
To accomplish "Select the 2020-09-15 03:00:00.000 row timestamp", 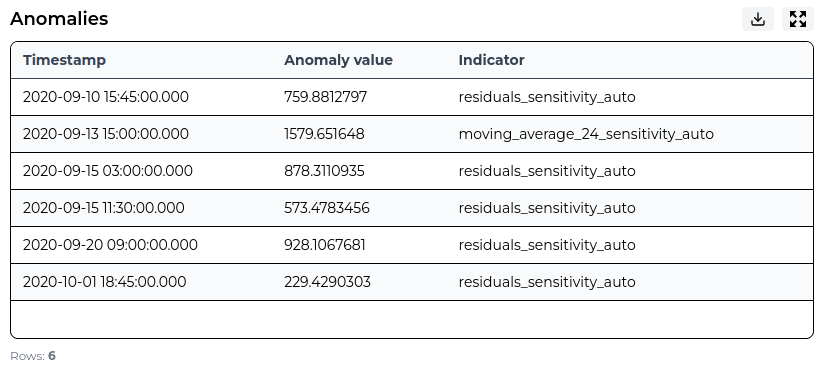I will point(108,171).
